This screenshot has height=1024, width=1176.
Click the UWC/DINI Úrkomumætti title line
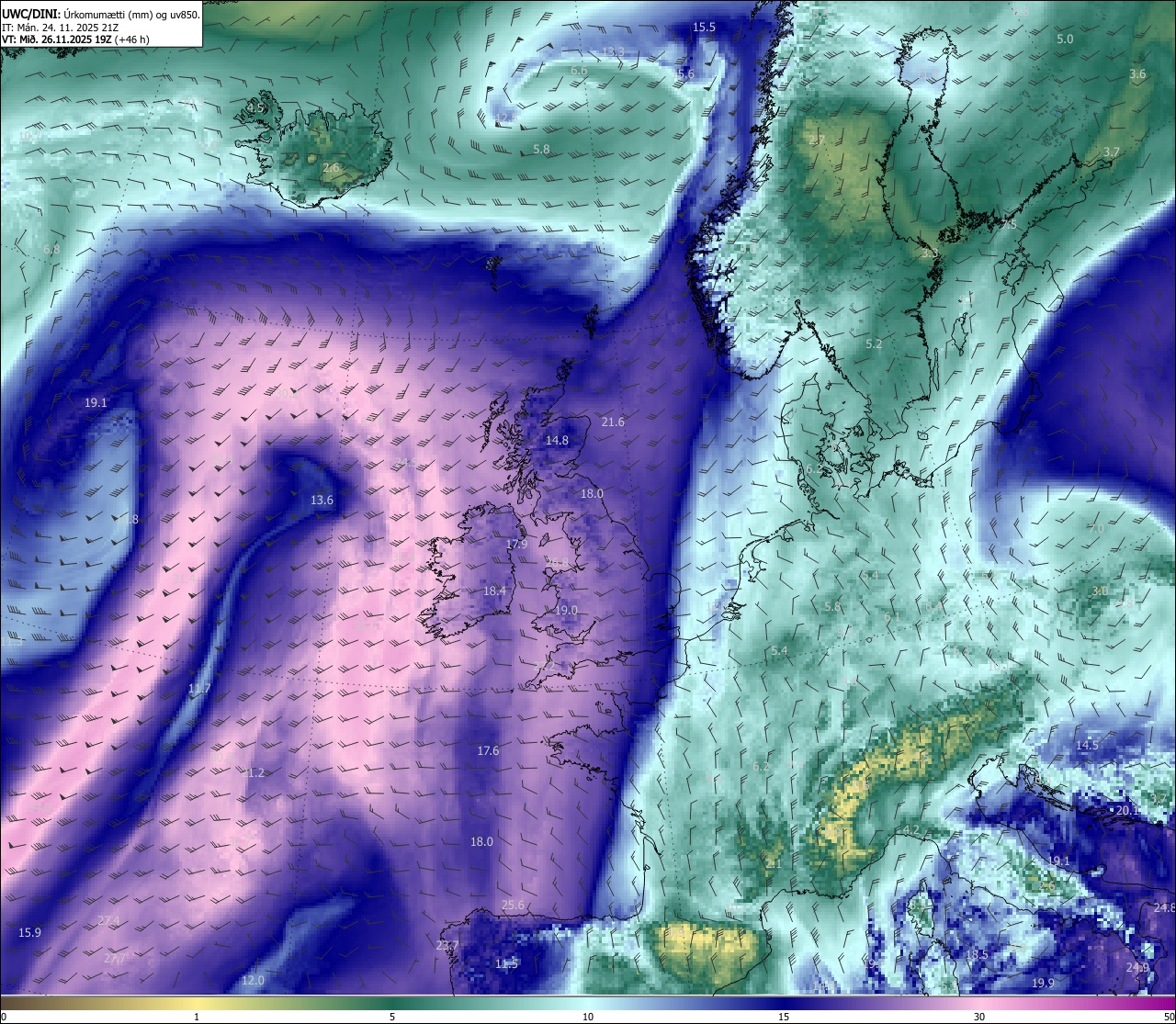pyautogui.click(x=101, y=14)
